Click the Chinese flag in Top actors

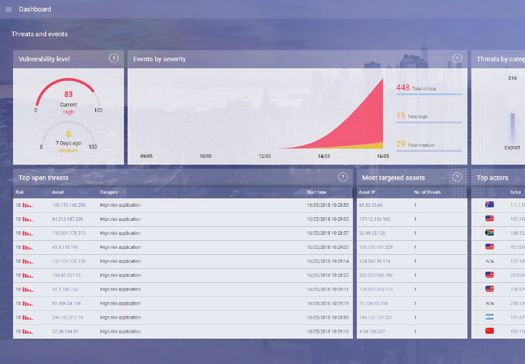point(490,331)
